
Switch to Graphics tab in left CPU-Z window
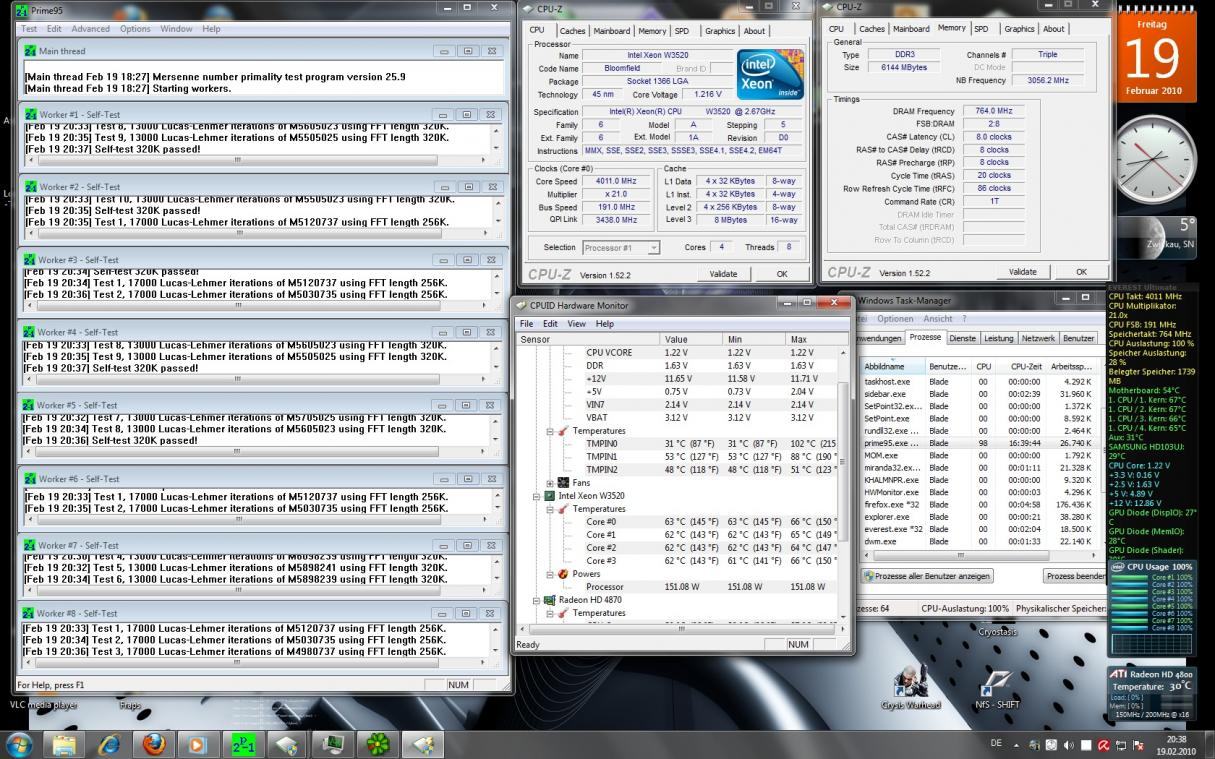click(x=720, y=31)
